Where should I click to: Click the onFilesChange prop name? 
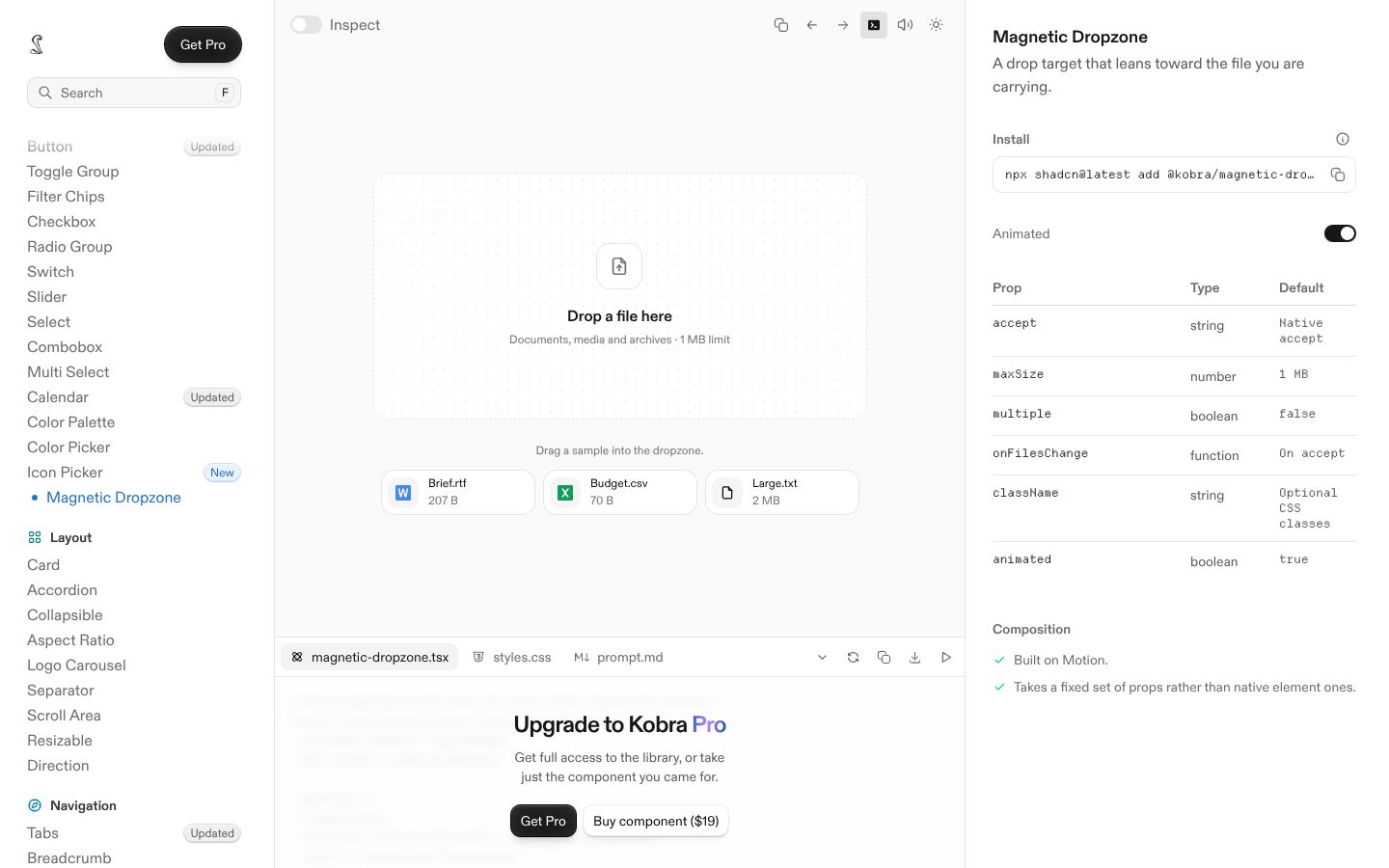pyautogui.click(x=1040, y=453)
